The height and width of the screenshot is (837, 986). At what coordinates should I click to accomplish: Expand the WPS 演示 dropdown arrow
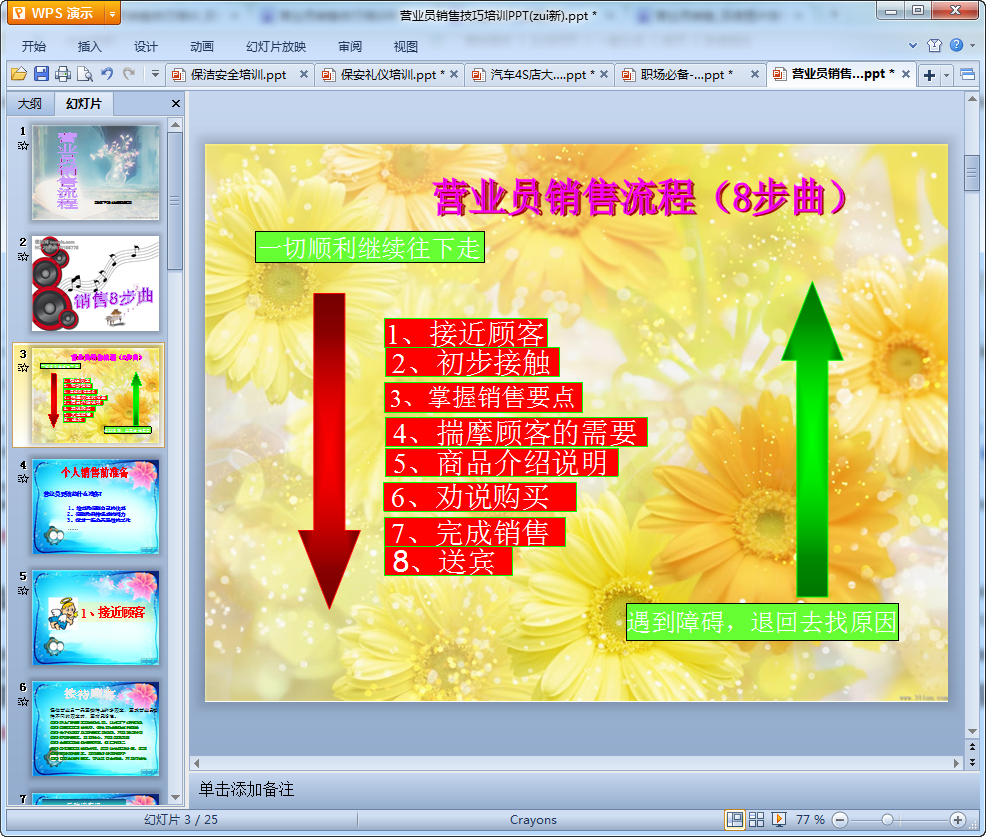(112, 13)
